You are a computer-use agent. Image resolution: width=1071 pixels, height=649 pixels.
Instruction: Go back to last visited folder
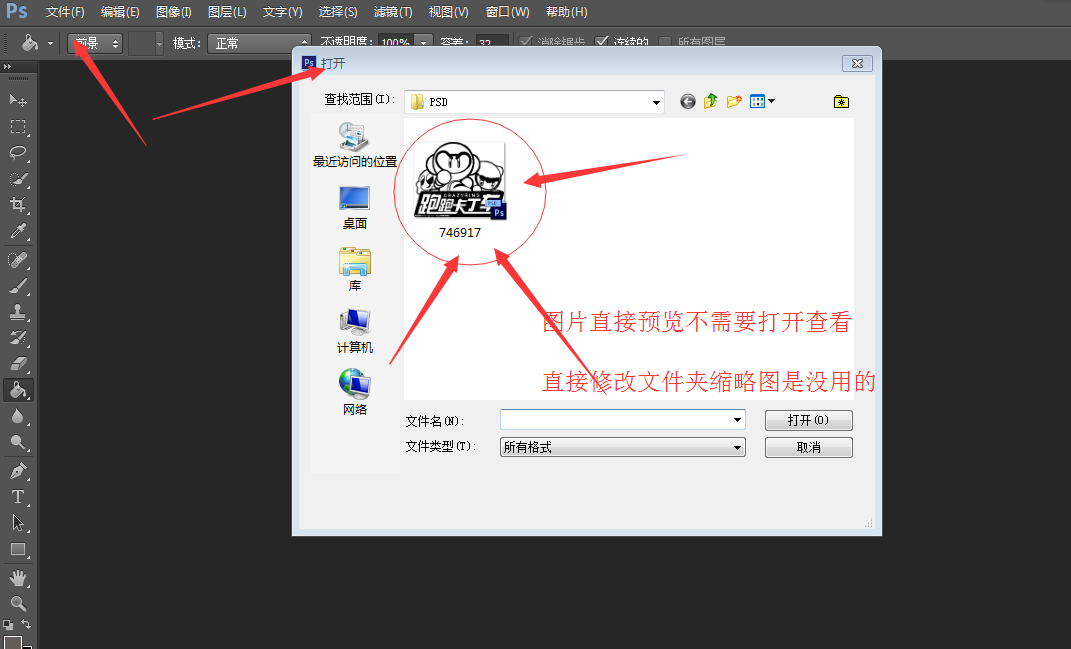tap(688, 102)
